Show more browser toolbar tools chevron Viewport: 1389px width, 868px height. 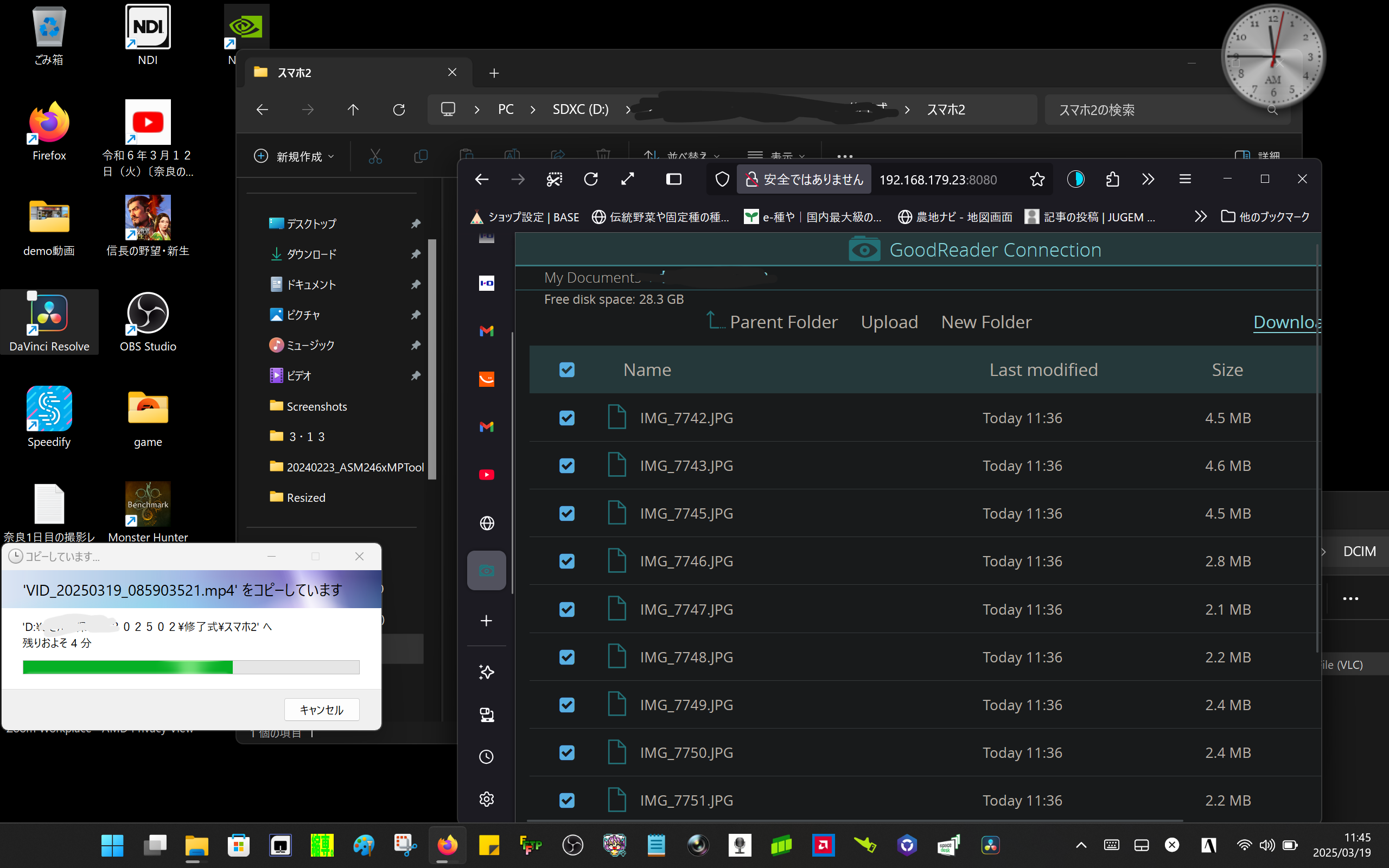[x=1148, y=180]
